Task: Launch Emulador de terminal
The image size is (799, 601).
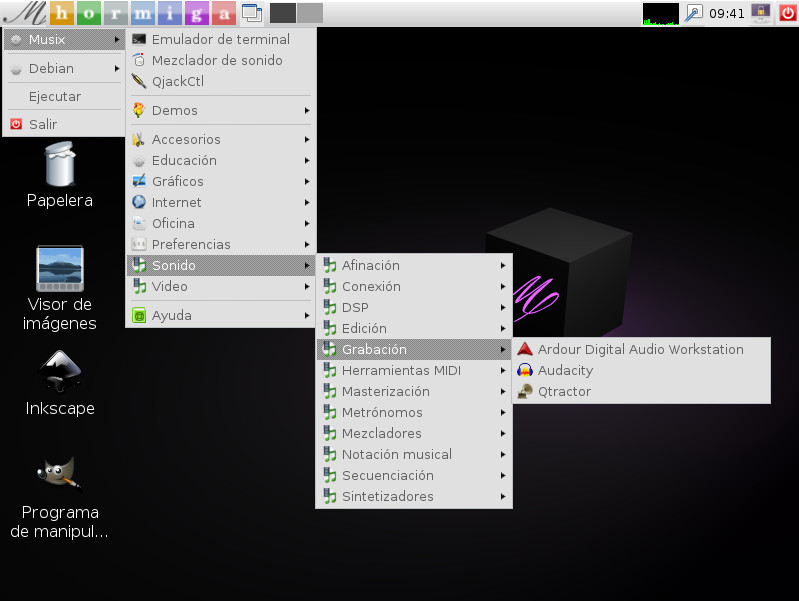Action: click(x=221, y=39)
